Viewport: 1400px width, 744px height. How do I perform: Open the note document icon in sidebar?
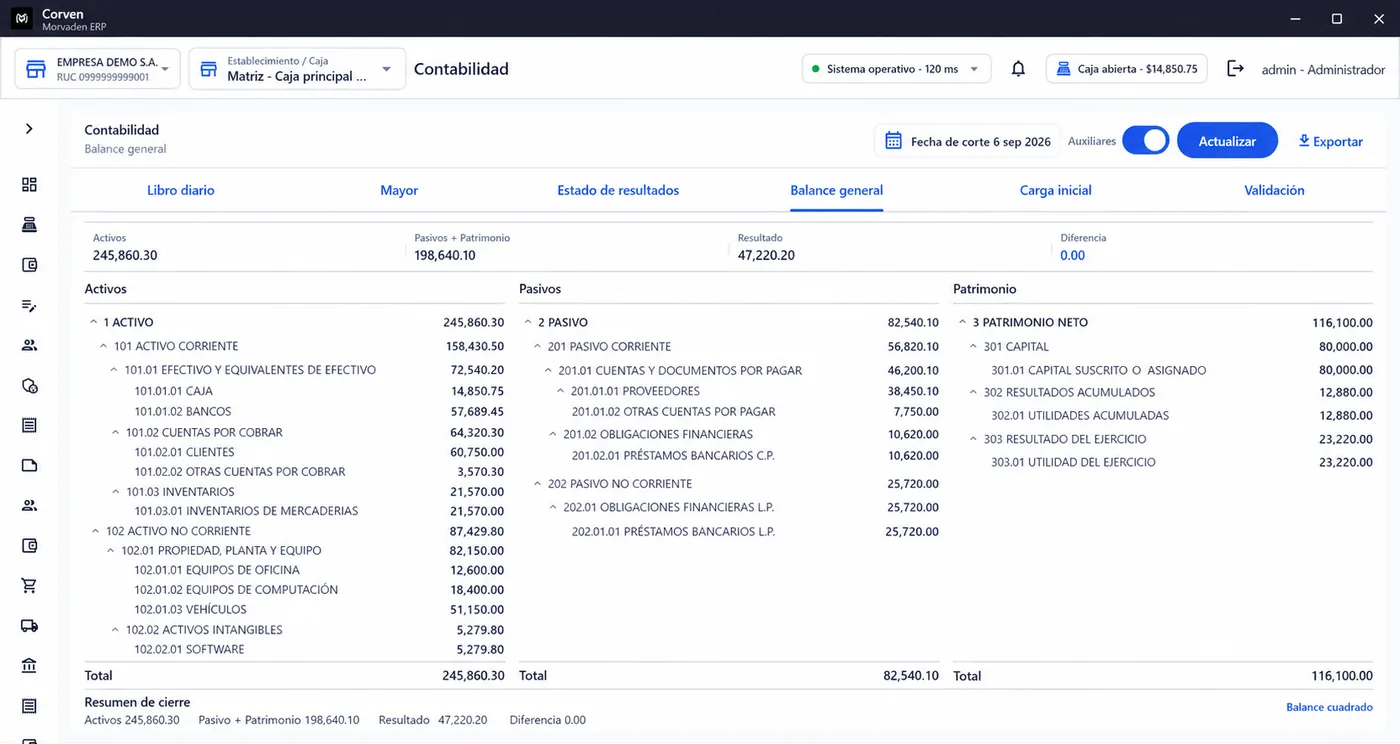click(x=29, y=465)
